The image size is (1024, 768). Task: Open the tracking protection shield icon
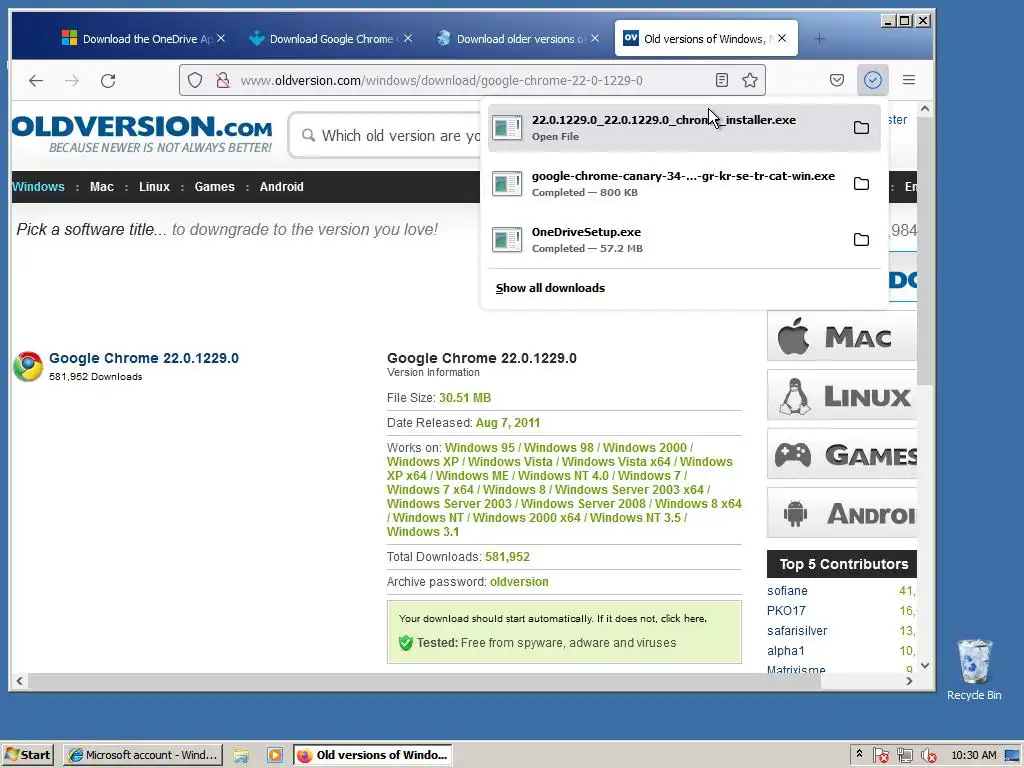(x=195, y=80)
